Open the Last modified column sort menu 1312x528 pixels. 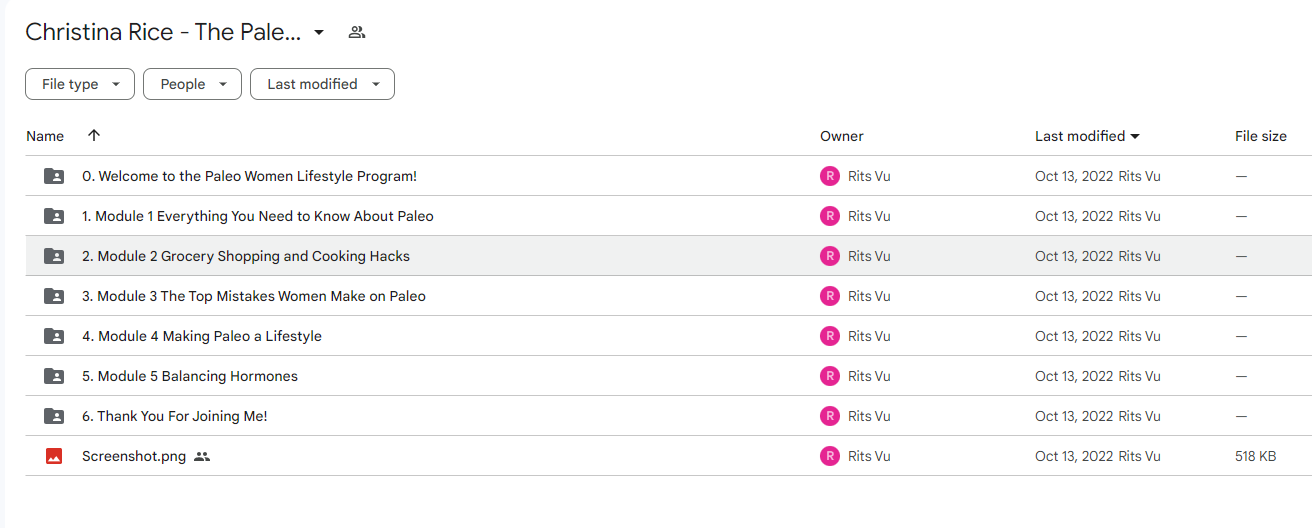(1088, 136)
